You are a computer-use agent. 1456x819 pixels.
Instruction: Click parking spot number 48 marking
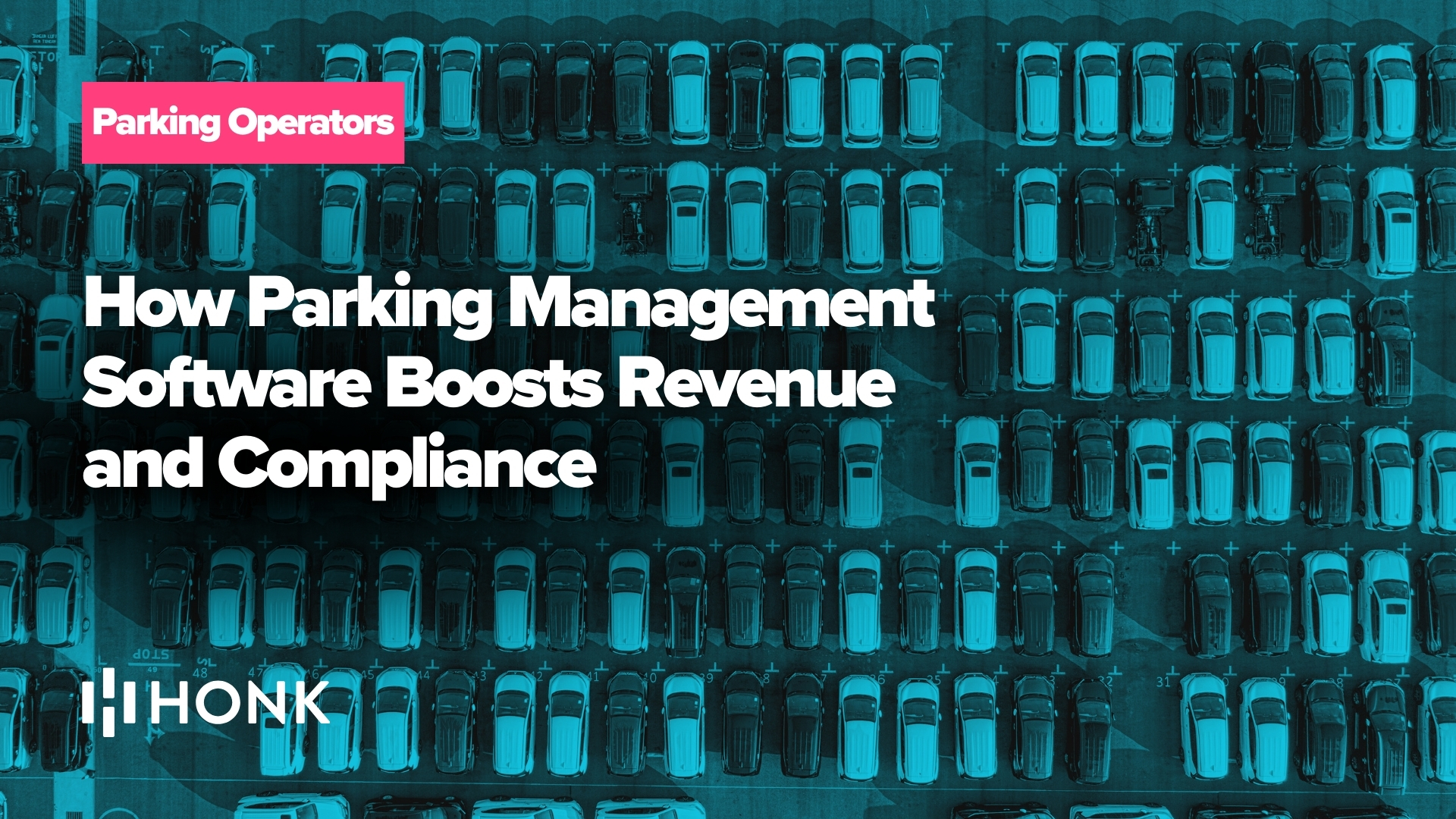(x=200, y=673)
